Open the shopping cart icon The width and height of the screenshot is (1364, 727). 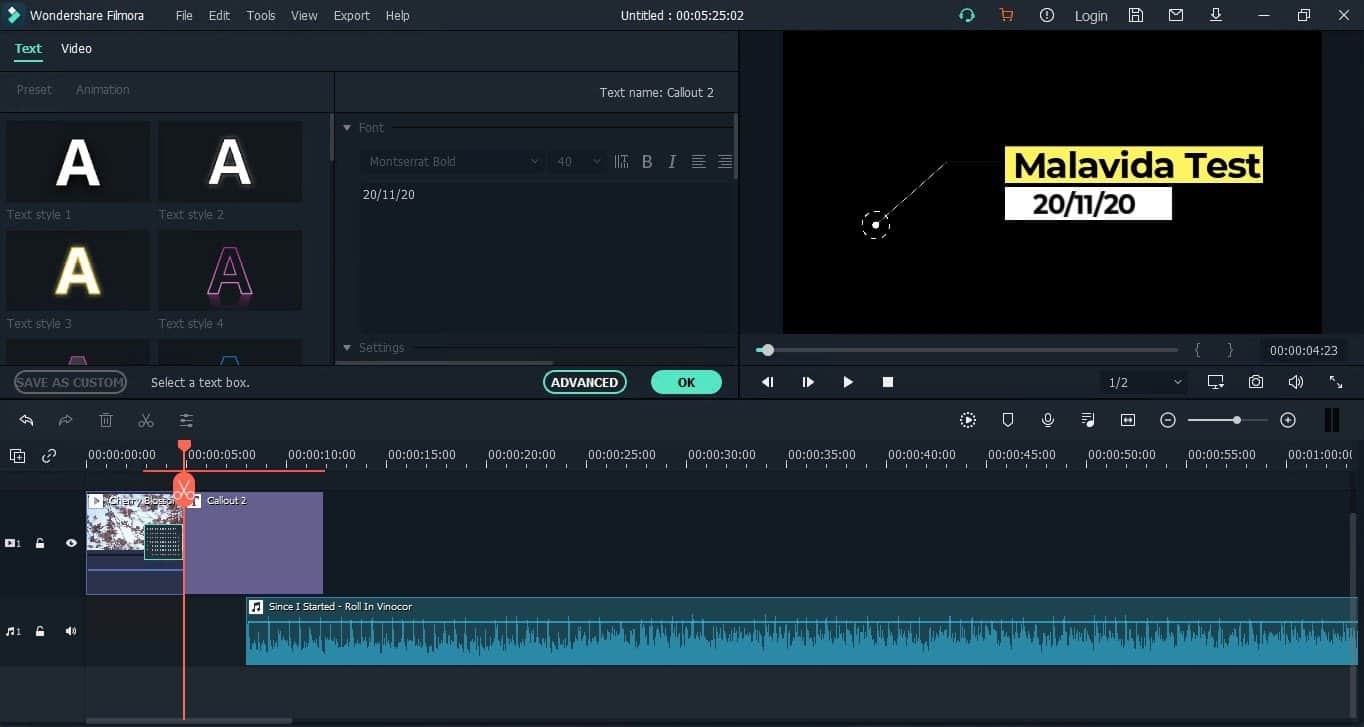tap(1006, 15)
